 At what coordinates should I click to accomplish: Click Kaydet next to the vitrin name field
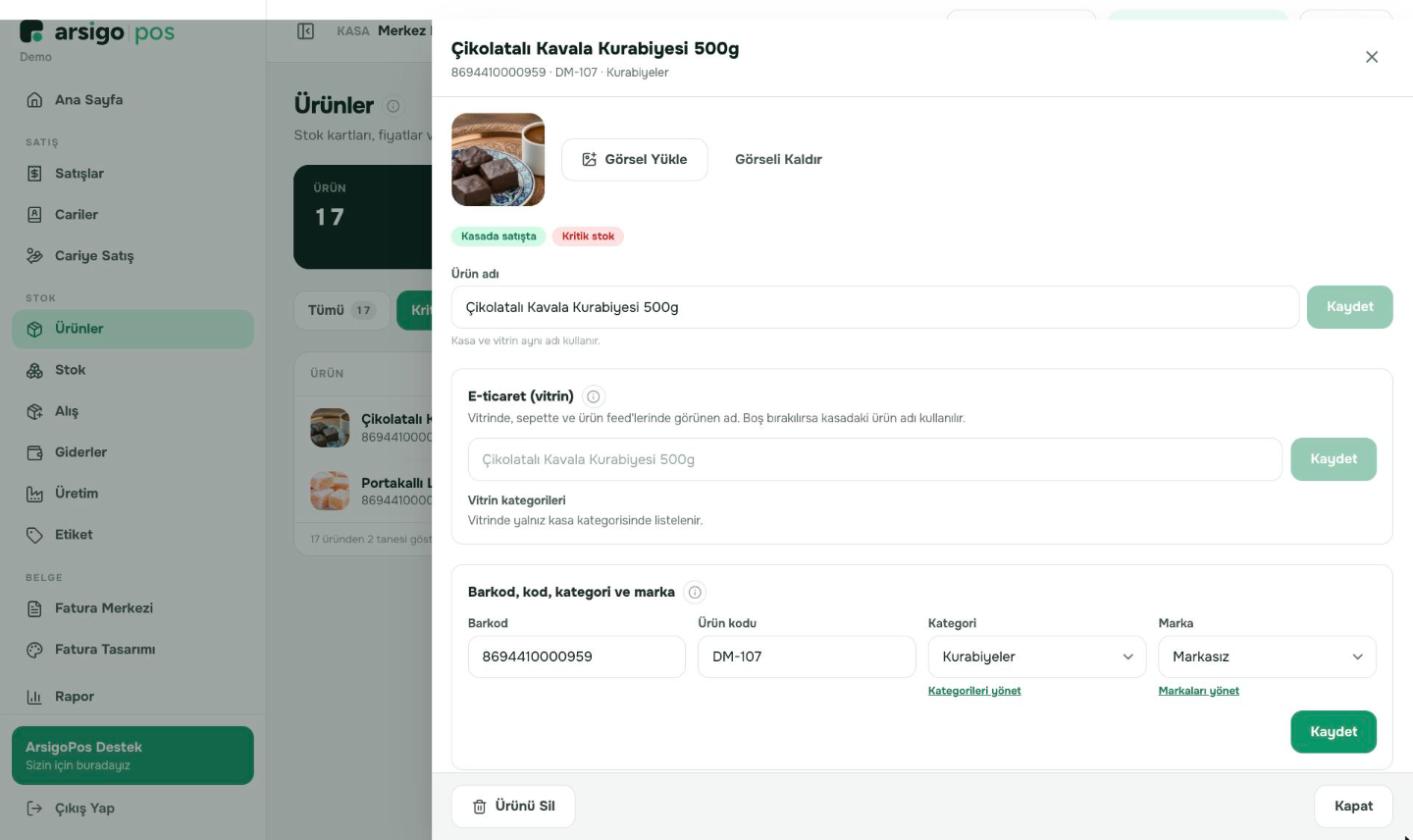click(x=1334, y=459)
